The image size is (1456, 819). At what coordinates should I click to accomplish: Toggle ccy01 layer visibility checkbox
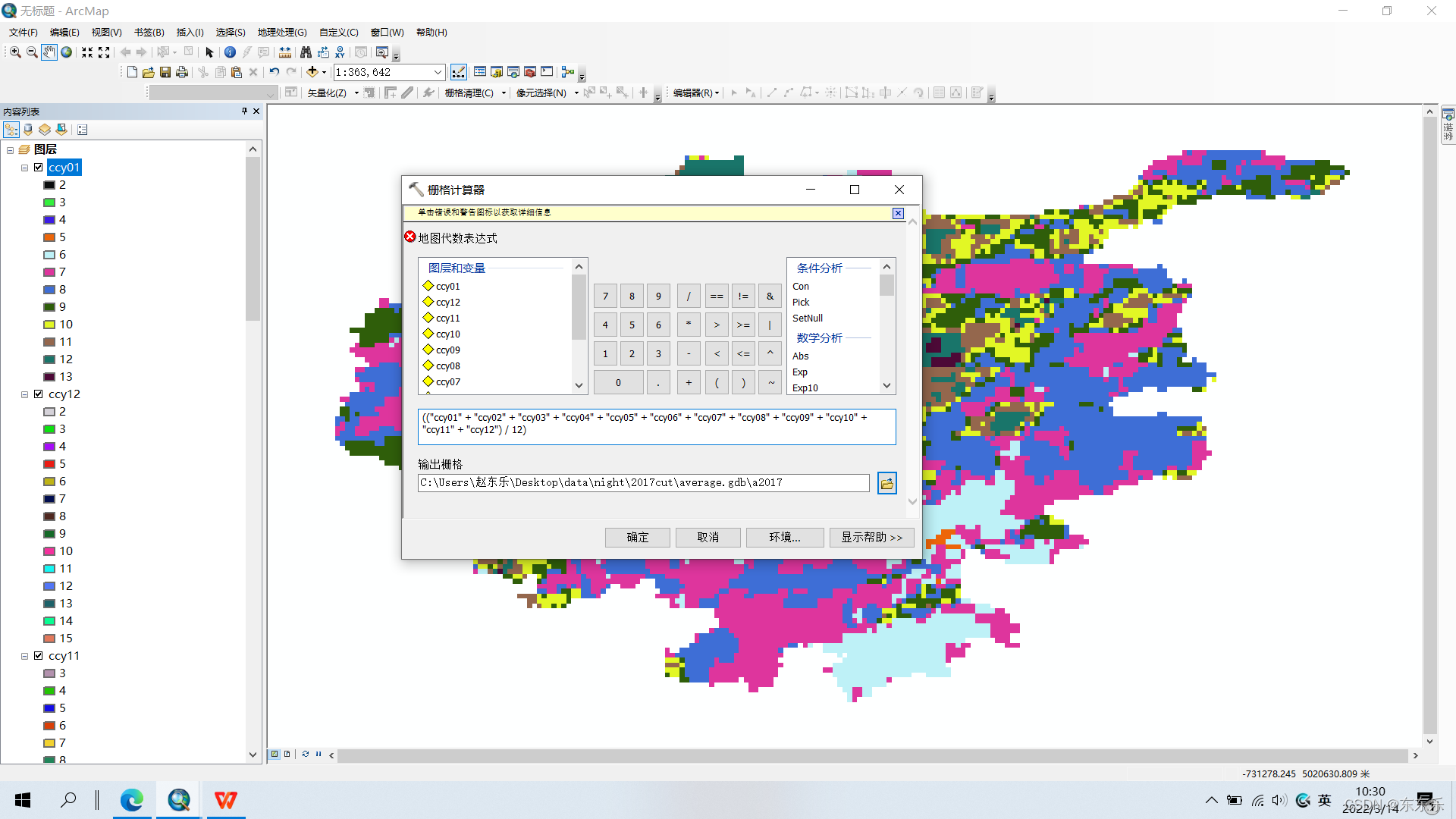point(39,168)
